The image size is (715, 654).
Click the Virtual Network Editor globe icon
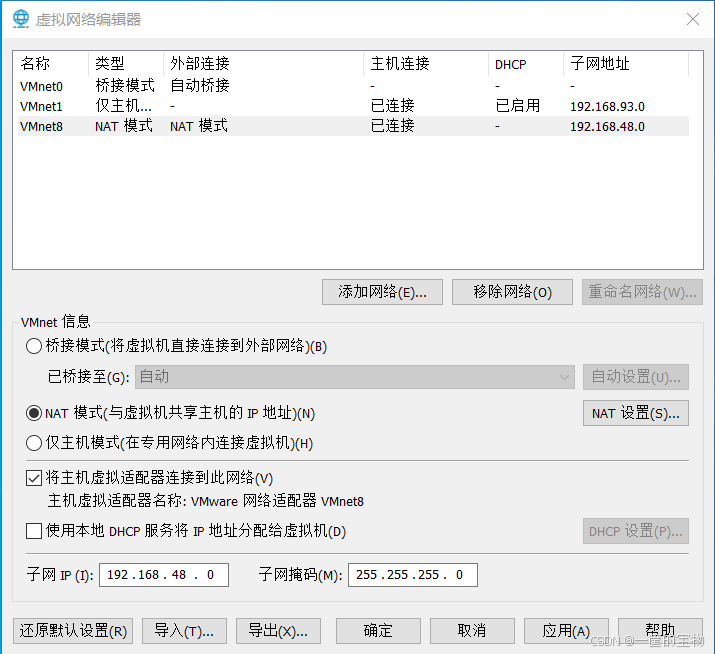click(x=21, y=19)
